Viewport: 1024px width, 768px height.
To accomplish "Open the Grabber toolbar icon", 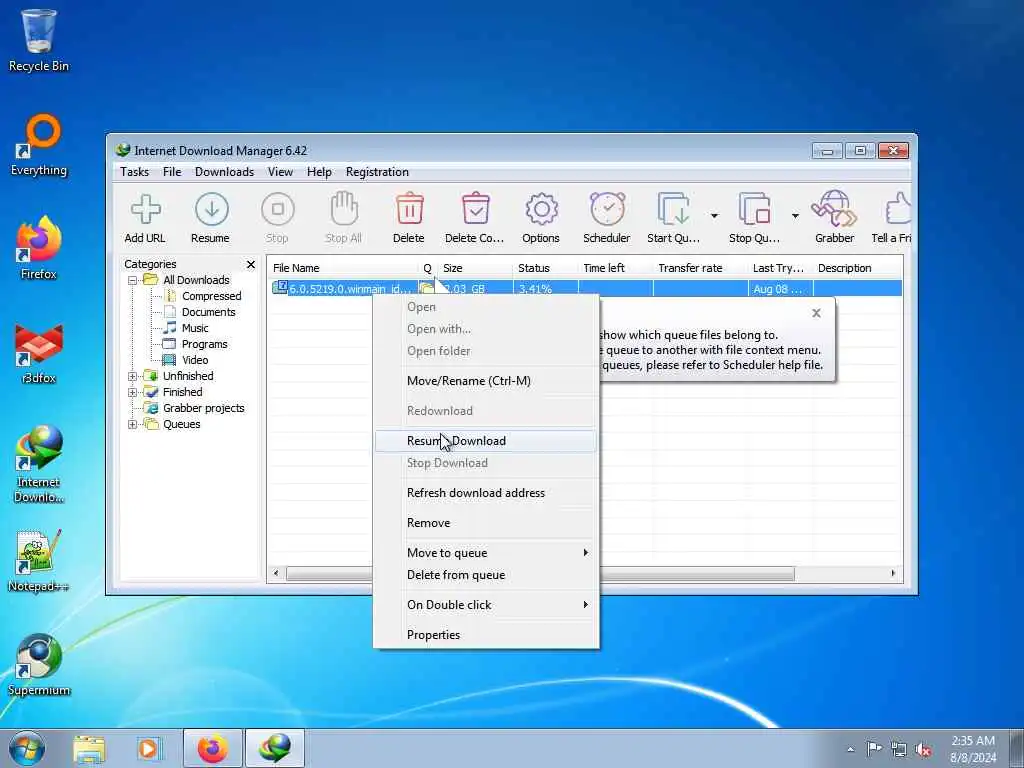I will pos(834,209).
